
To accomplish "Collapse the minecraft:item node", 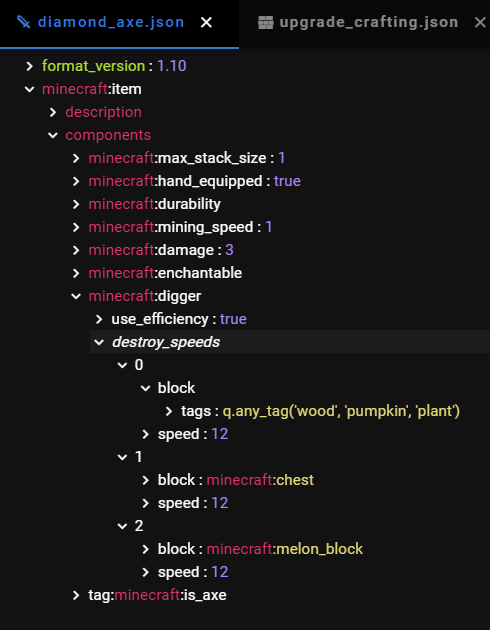I will pyautogui.click(x=29, y=89).
